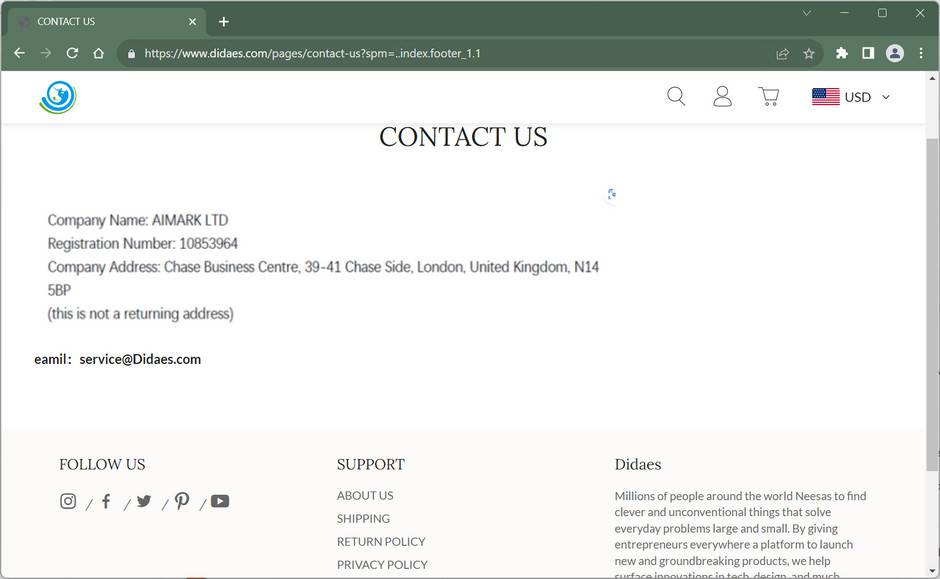Open the Instagram icon under FOLLOW US
The image size is (940, 579).
[x=67, y=501]
